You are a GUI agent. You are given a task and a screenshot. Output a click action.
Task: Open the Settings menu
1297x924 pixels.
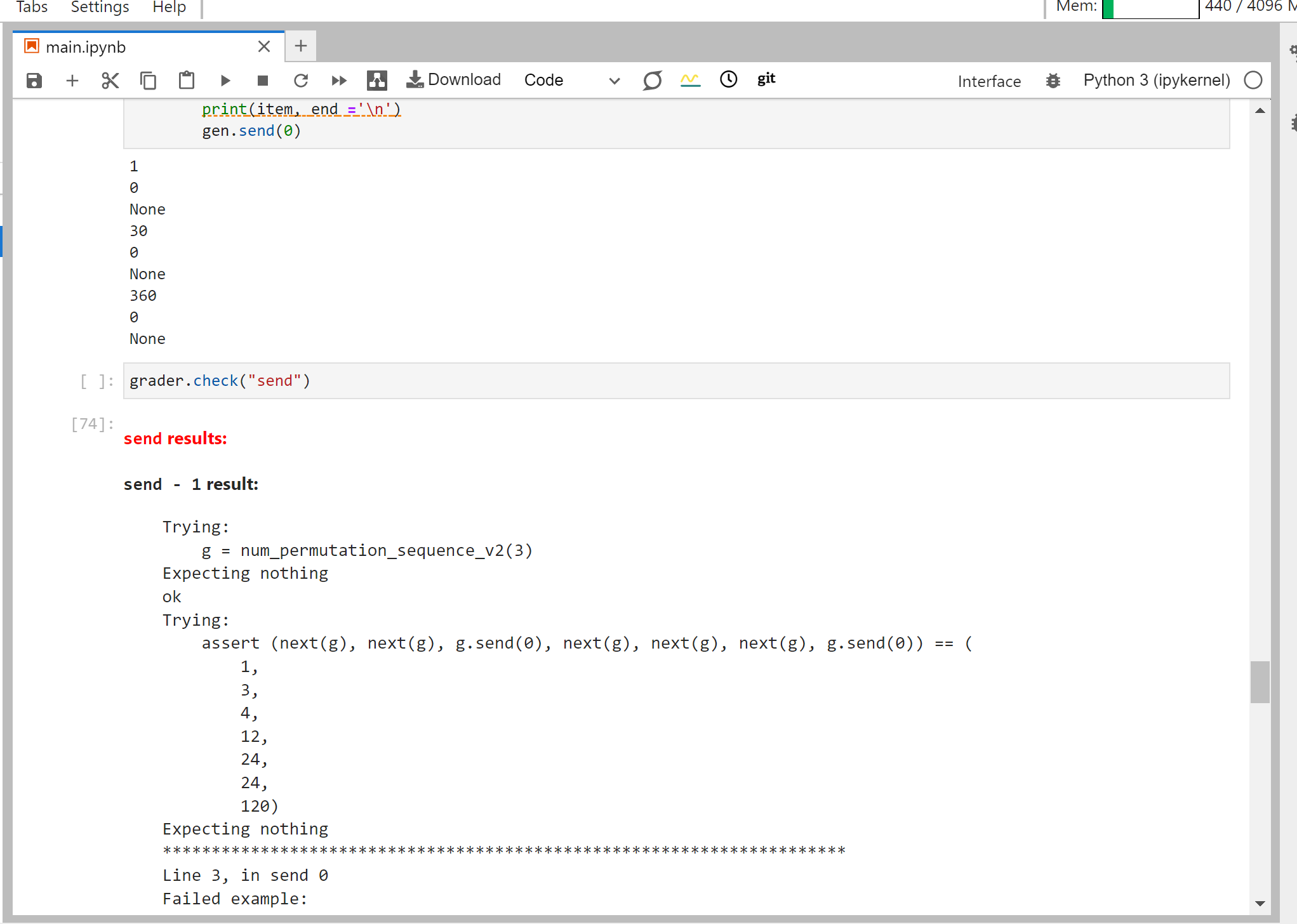pos(100,8)
